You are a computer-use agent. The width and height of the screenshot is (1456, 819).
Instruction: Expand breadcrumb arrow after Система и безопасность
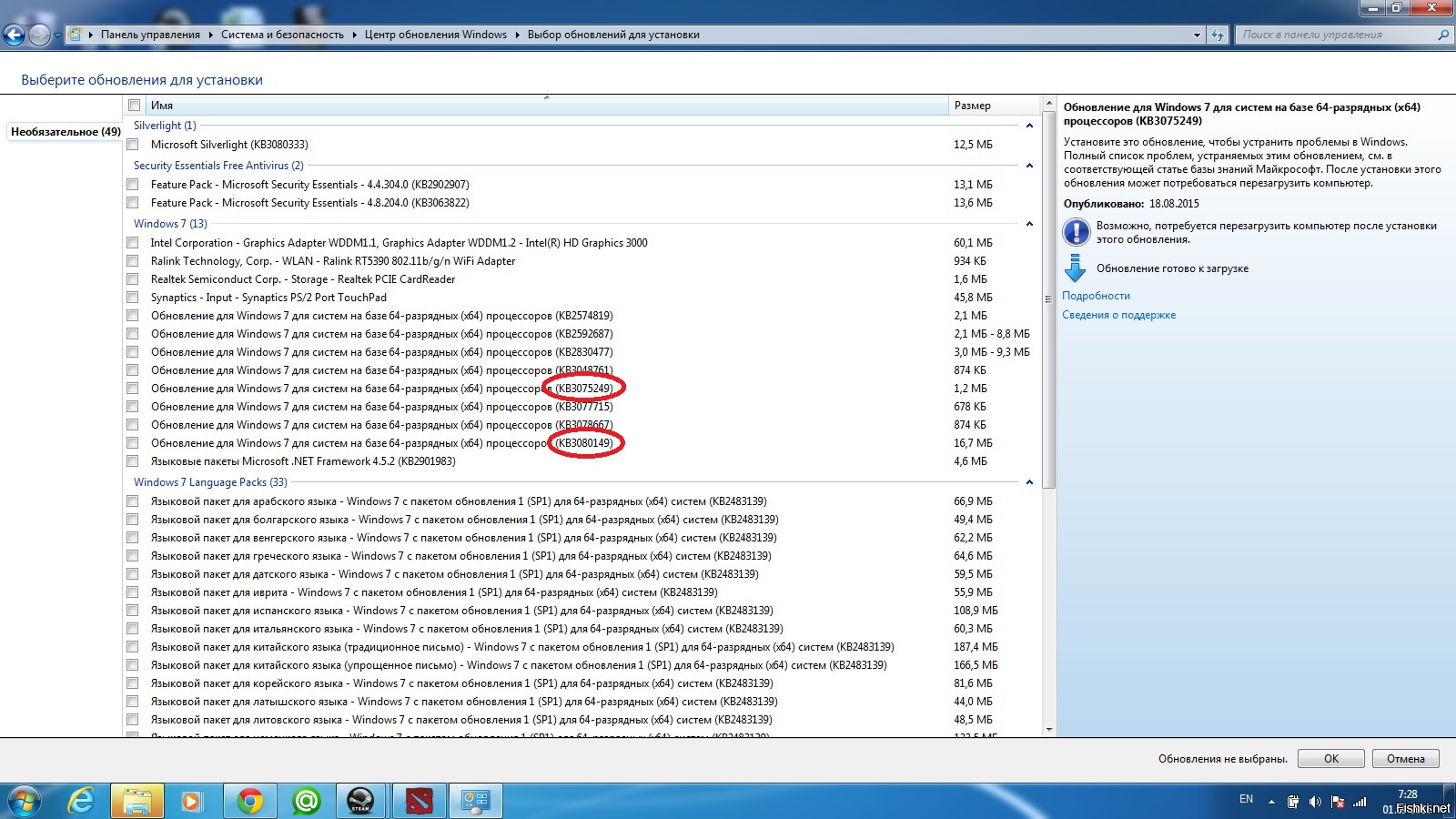tap(354, 35)
